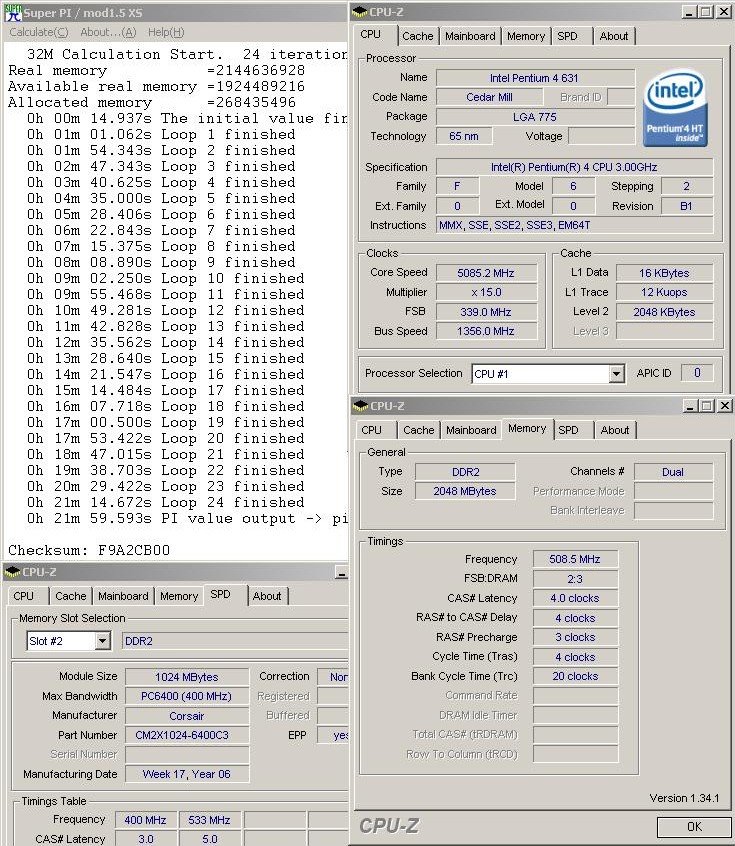Select the SPD tab in top CPU-Z window
735x846 pixels.
(567, 36)
